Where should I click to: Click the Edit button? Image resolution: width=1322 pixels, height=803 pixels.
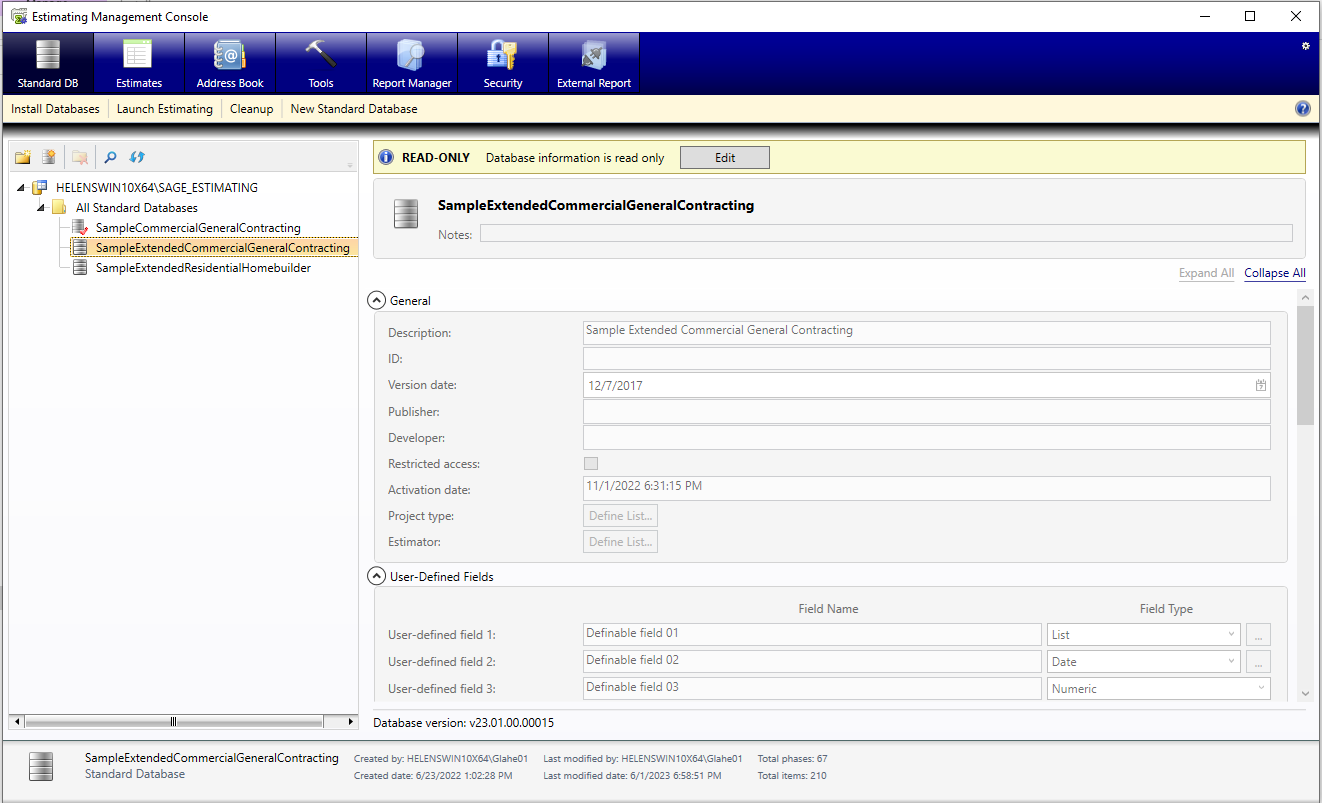[x=725, y=158]
